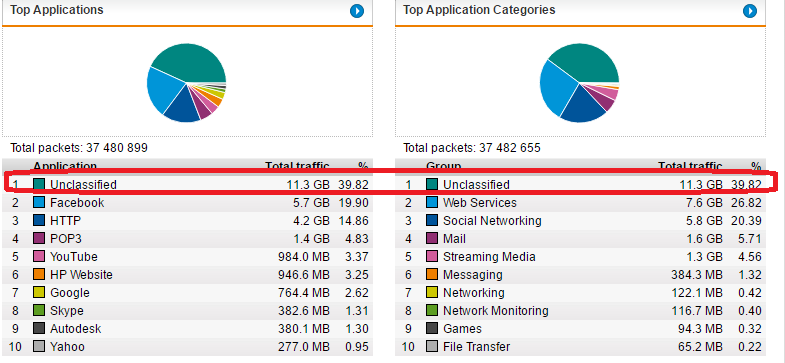The image size is (785, 363).
Task: Click Yahoo's 277.0 MB traffic value
Action: 304,347
